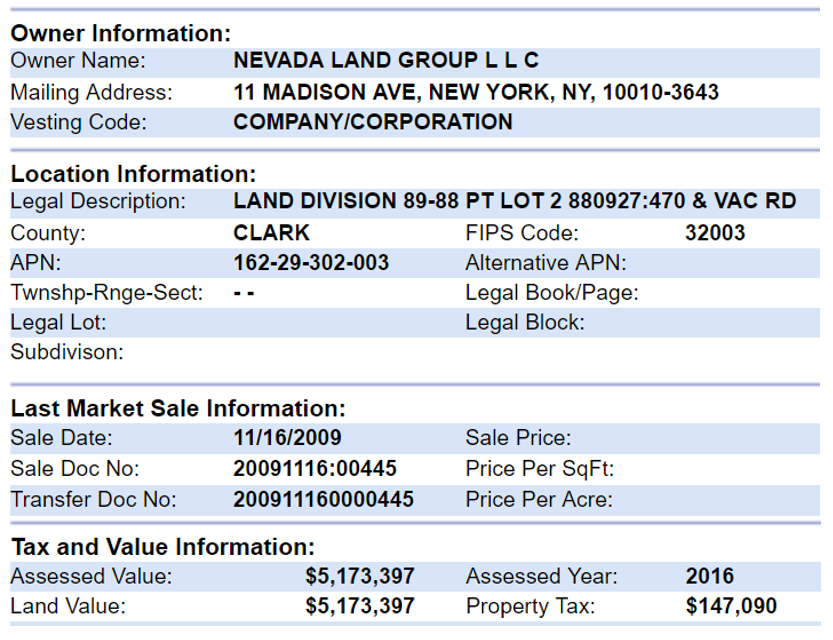Select the sale date 11/16/2009
833x640 pixels.
[x=287, y=437]
